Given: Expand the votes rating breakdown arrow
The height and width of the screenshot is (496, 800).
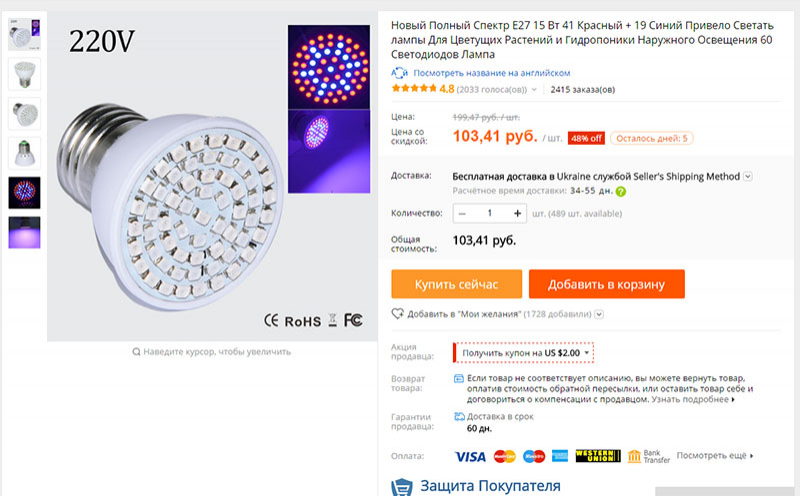Looking at the screenshot, I should pyautogui.click(x=536, y=89).
